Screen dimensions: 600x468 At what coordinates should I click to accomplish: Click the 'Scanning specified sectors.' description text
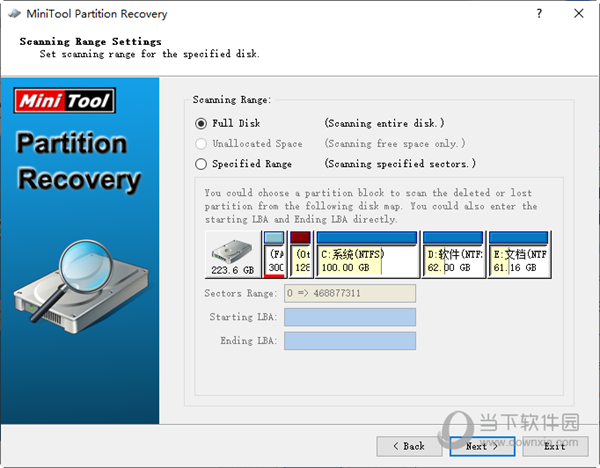coord(400,164)
